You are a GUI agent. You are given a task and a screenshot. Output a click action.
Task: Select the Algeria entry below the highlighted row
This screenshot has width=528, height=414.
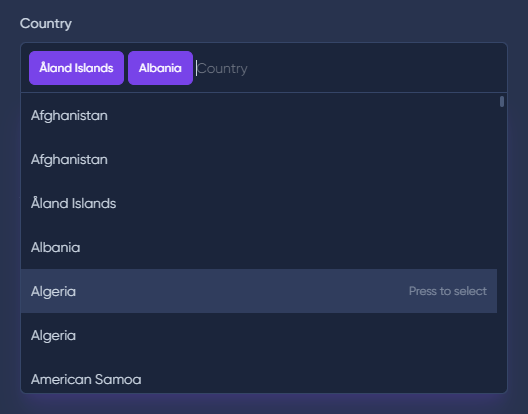(x=259, y=335)
